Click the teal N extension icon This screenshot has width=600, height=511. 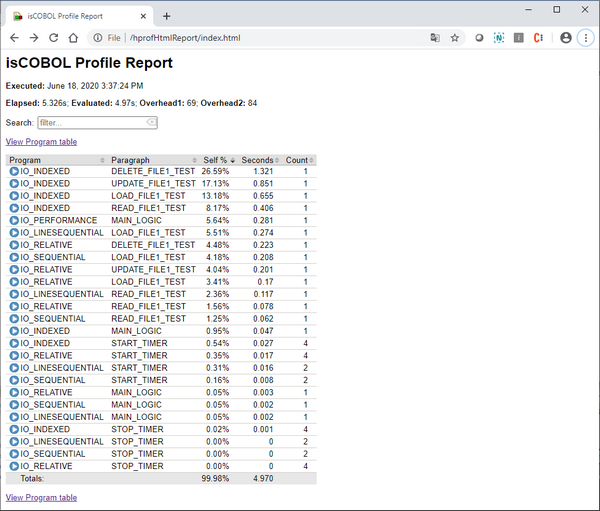tap(499, 38)
